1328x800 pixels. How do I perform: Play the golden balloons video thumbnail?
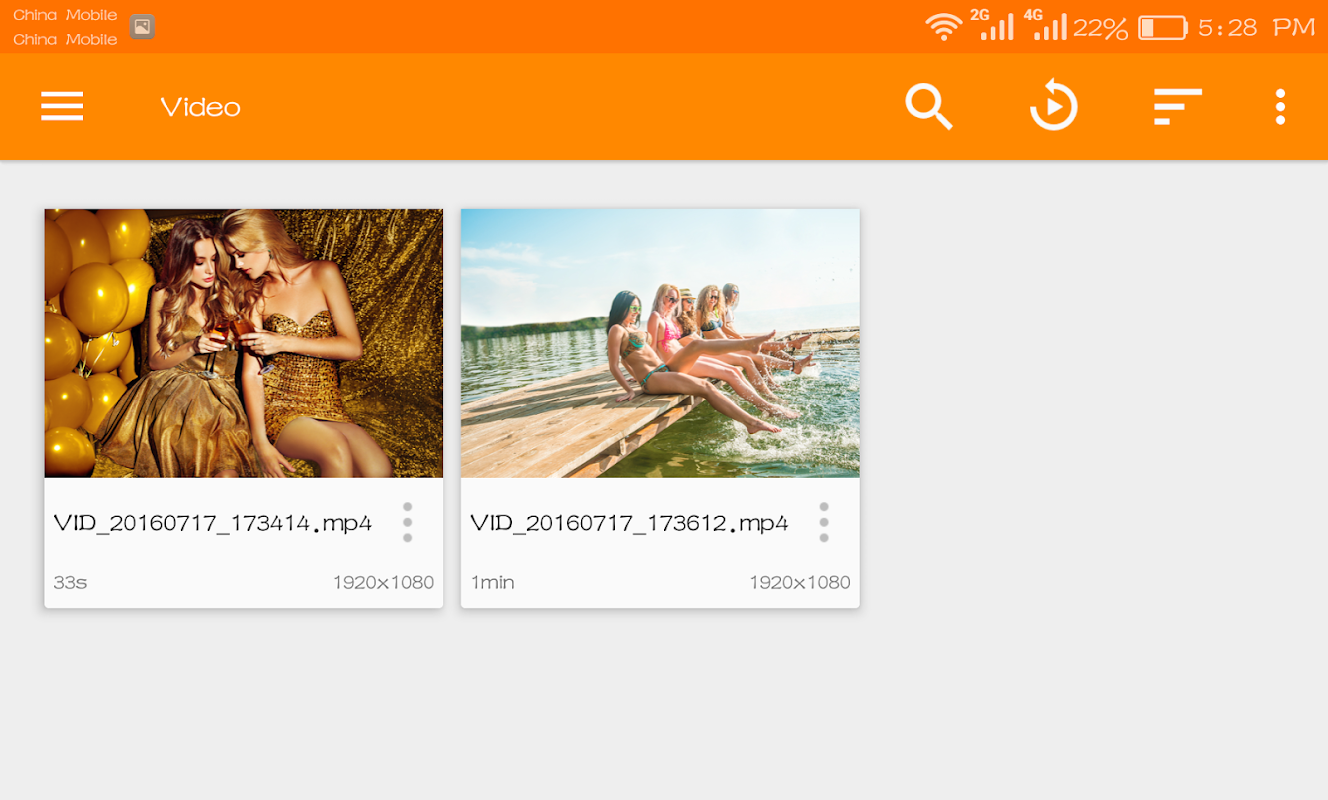coord(244,343)
